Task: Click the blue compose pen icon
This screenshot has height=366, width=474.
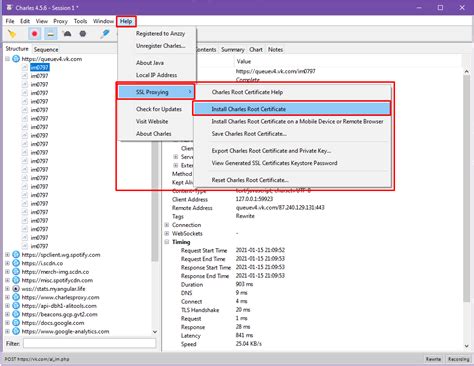Action: (x=105, y=34)
